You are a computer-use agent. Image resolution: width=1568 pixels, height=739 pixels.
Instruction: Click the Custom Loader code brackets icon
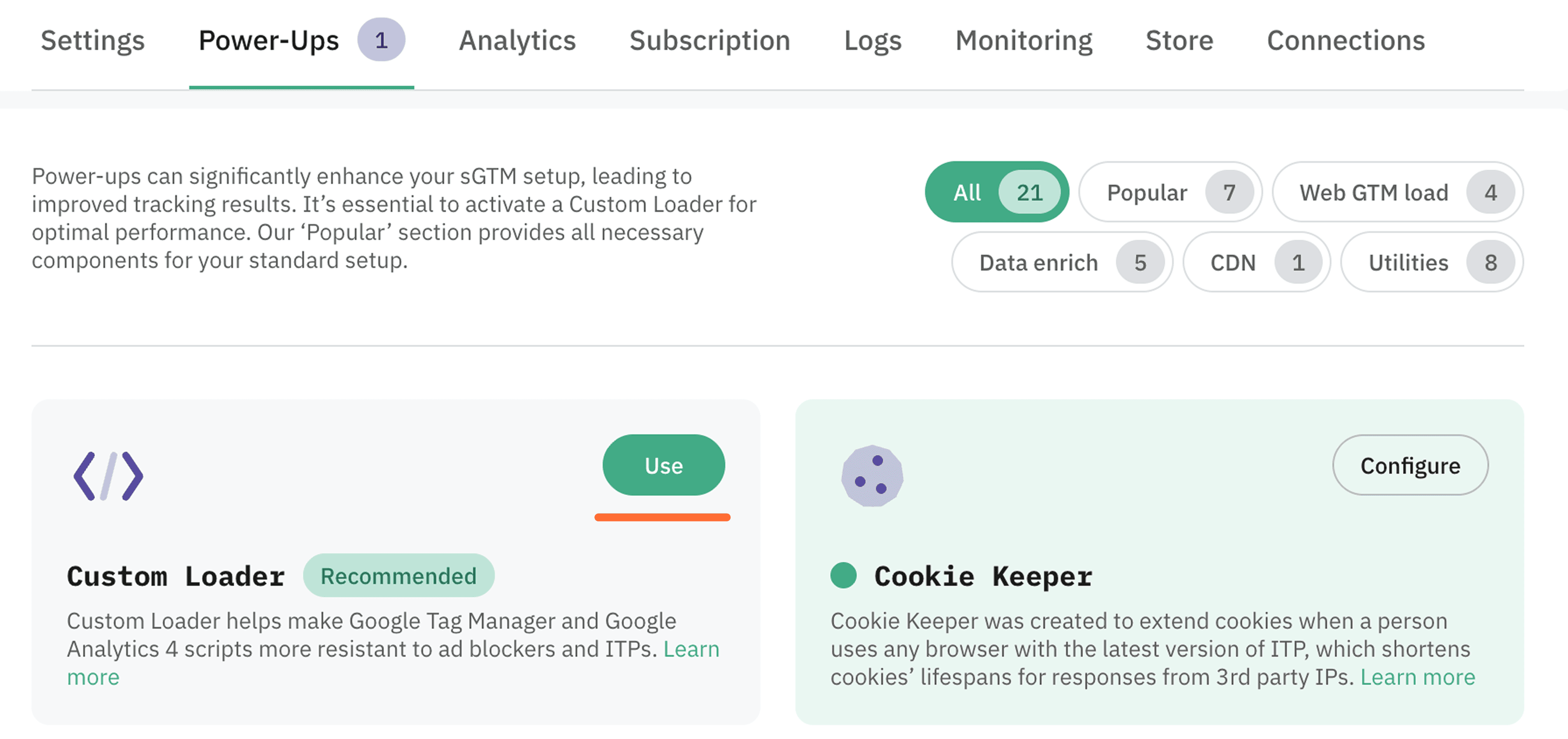coord(108,476)
